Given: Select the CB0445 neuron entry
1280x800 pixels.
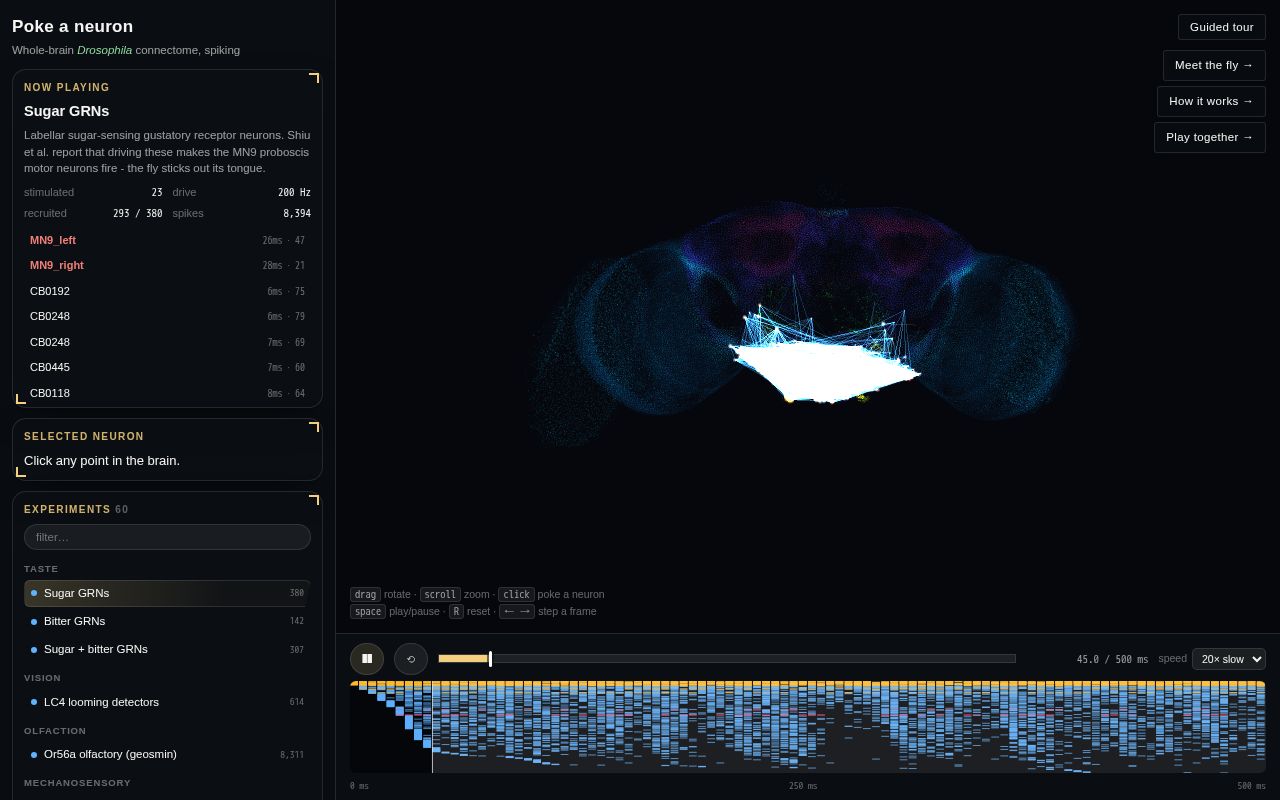Looking at the screenshot, I should (x=167, y=367).
